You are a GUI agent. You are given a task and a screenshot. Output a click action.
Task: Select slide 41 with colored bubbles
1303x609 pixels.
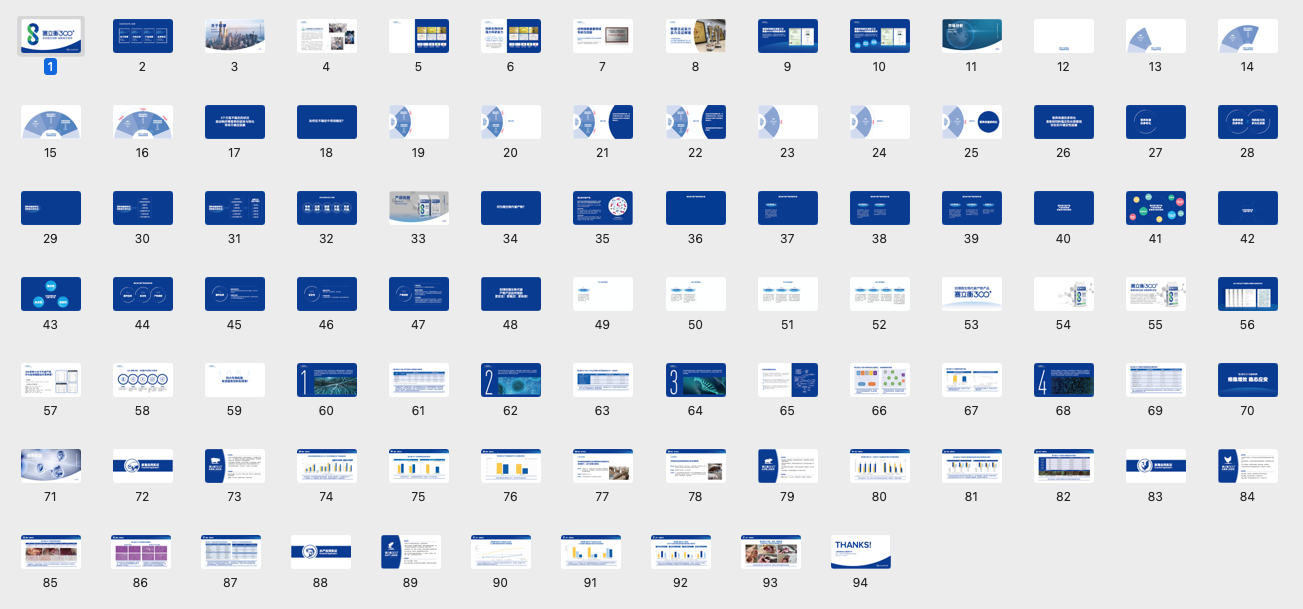[x=1155, y=208]
